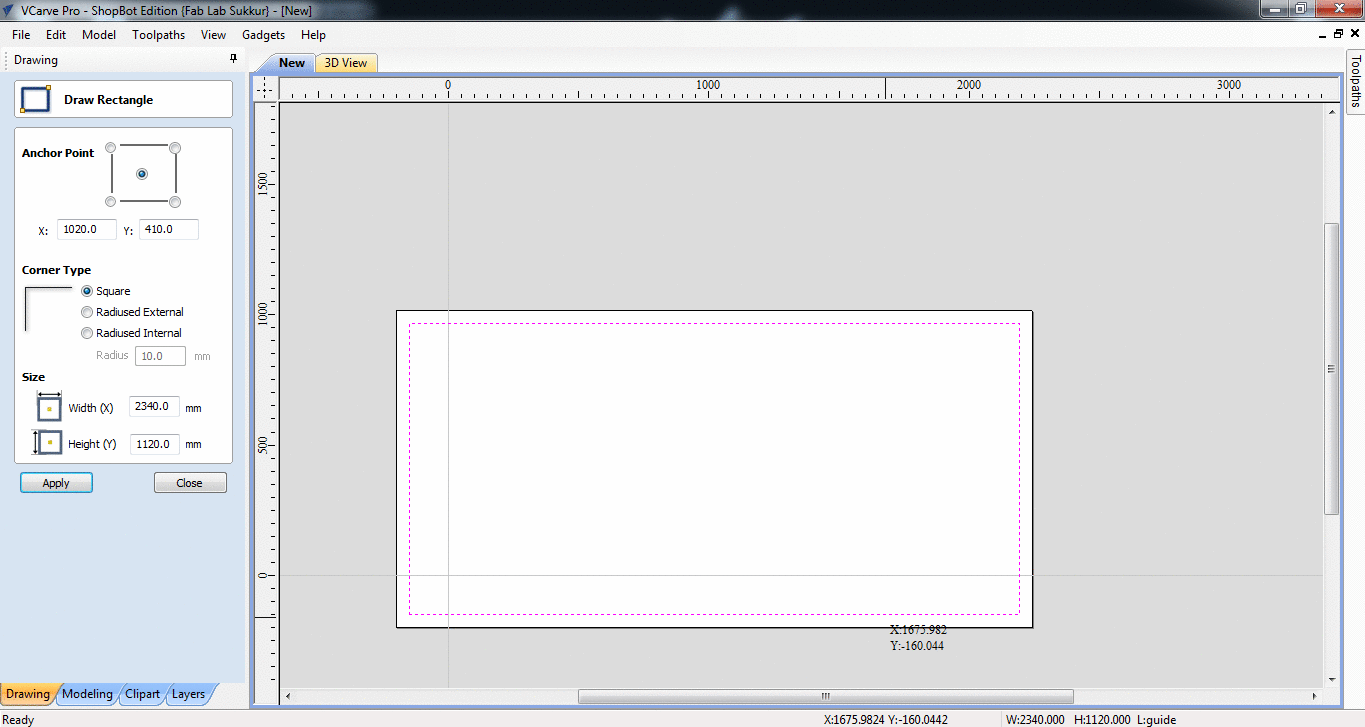Click the 'Corner Type' heading
The image size is (1365, 727).
[56, 270]
